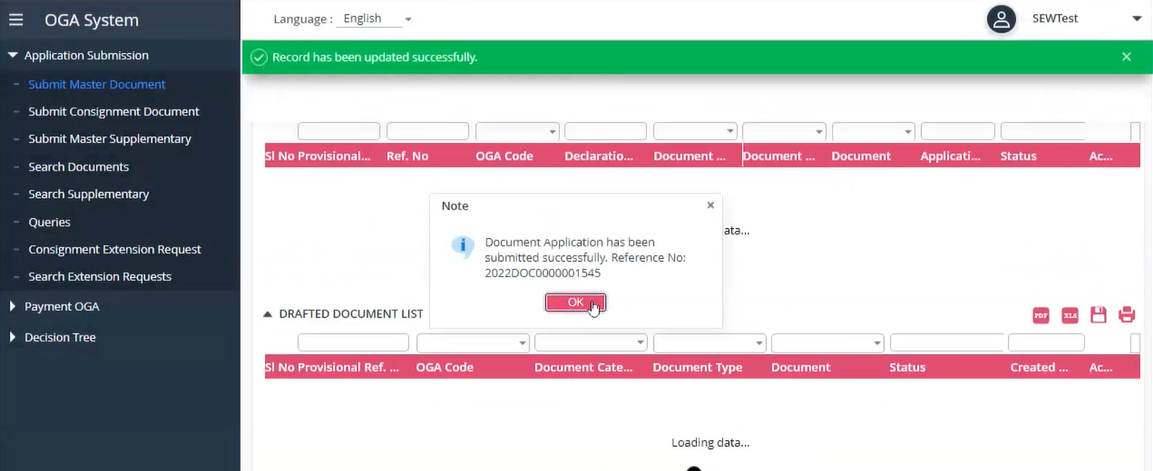Expand the Payment OGA menu

tap(13, 306)
